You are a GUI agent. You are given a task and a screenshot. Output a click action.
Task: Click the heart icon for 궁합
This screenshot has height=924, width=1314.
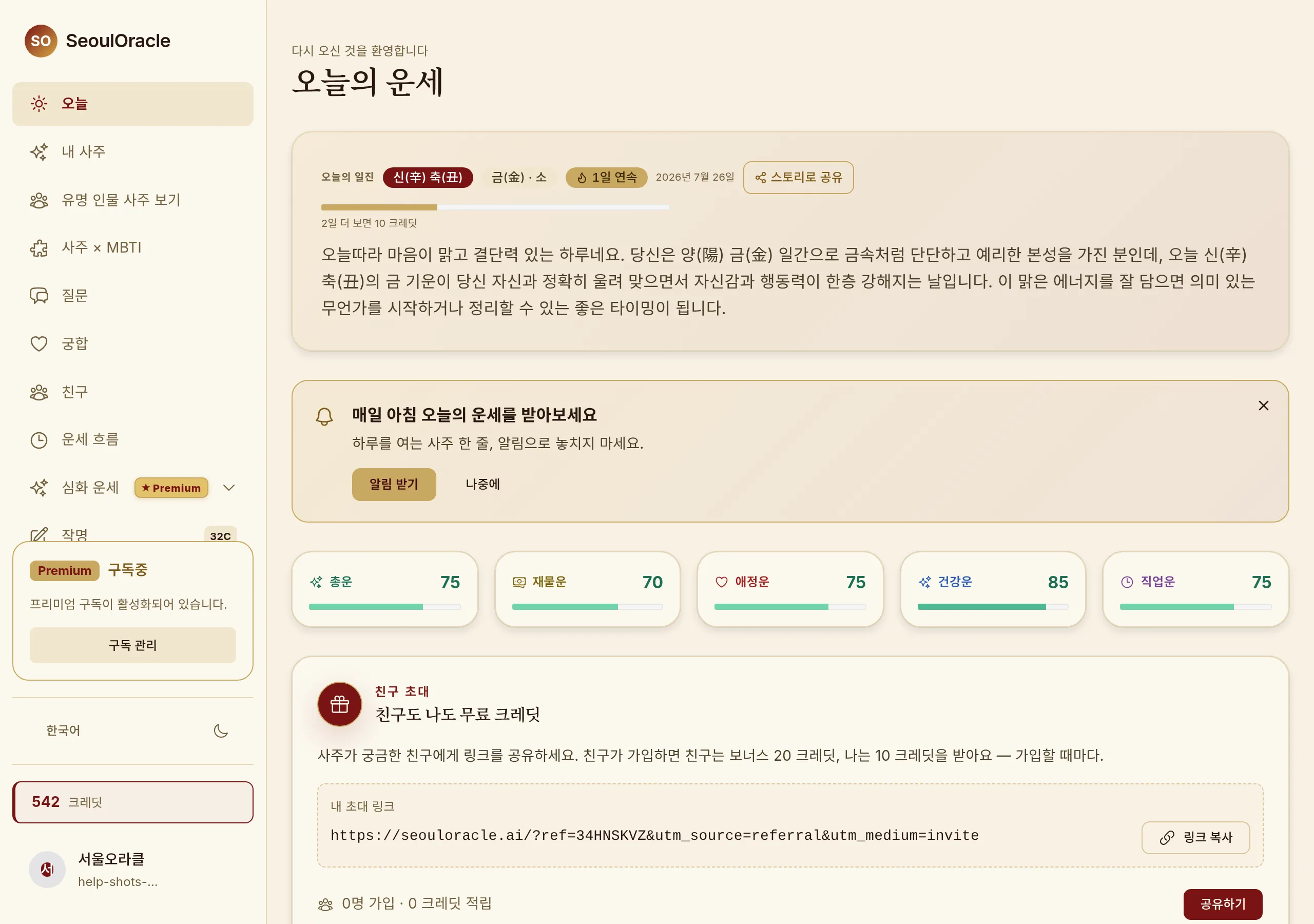pyautogui.click(x=39, y=343)
